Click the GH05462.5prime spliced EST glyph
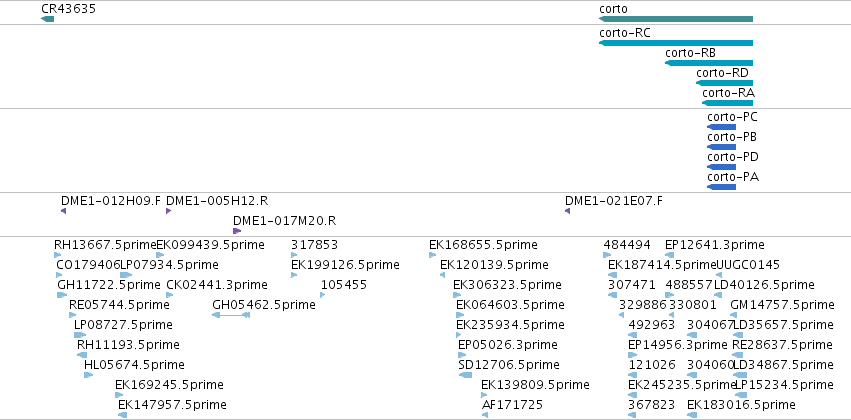851x420 pixels. 231,315
